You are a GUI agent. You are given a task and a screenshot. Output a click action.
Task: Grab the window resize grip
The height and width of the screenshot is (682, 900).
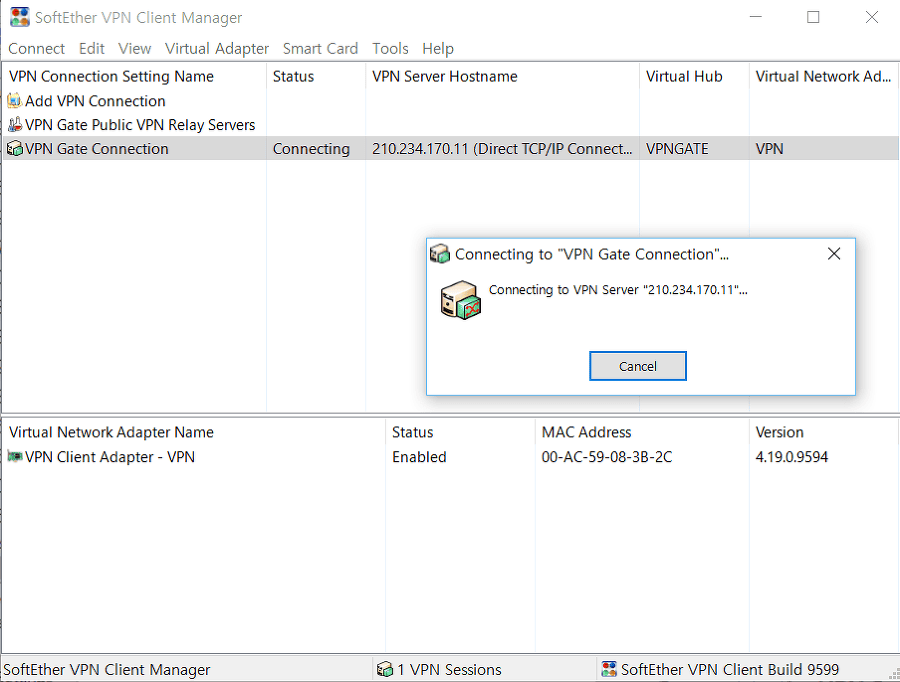coord(894,675)
